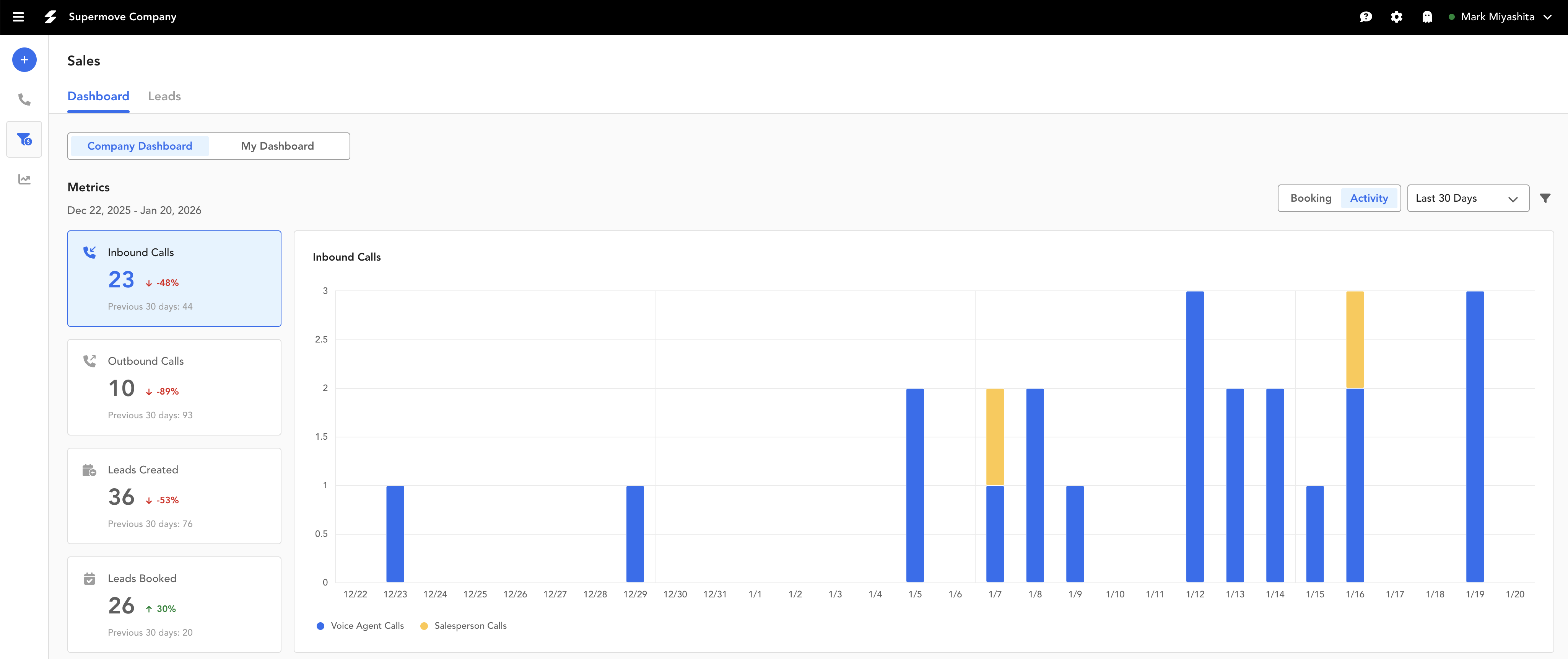Select the Outbound Calls metric card
This screenshot has width=1568, height=659.
174,387
